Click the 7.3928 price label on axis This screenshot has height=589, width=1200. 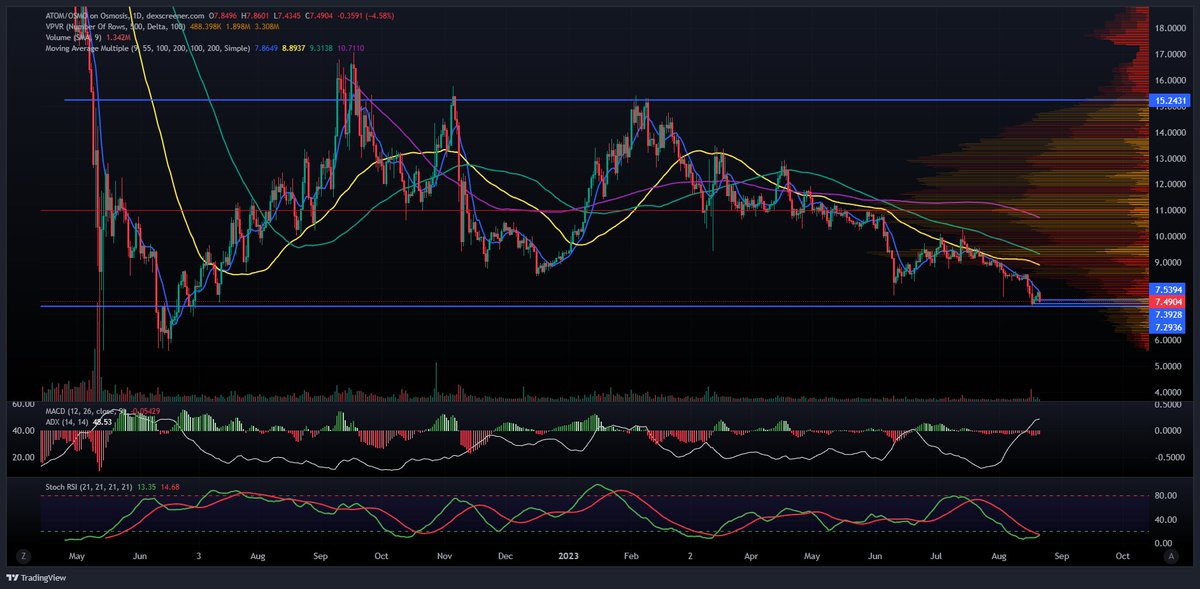coord(1169,313)
